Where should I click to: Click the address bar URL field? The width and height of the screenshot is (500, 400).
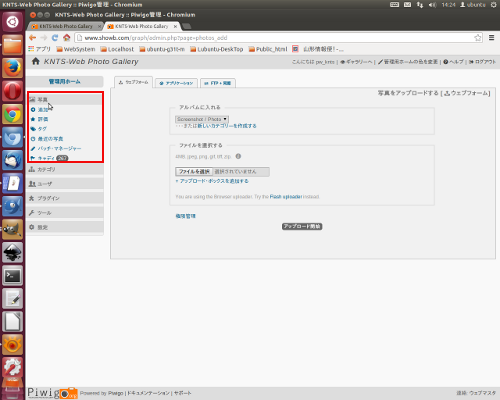point(273,38)
